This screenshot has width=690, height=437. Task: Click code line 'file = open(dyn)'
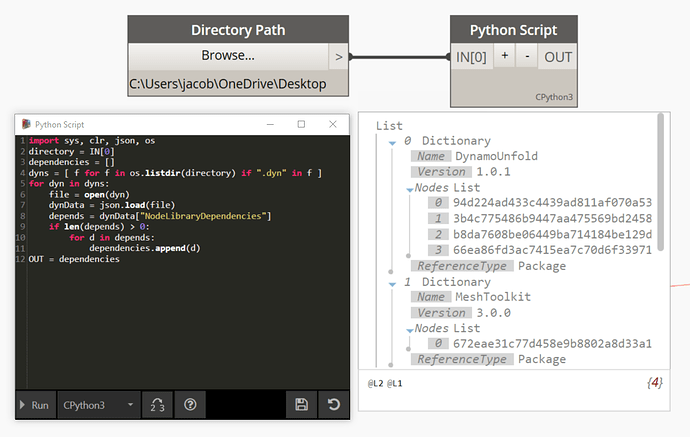(89, 195)
